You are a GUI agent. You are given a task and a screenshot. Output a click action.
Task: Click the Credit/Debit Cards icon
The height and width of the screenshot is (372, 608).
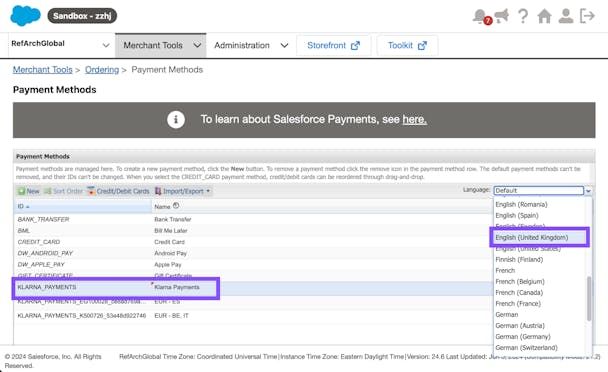pyautogui.click(x=91, y=191)
